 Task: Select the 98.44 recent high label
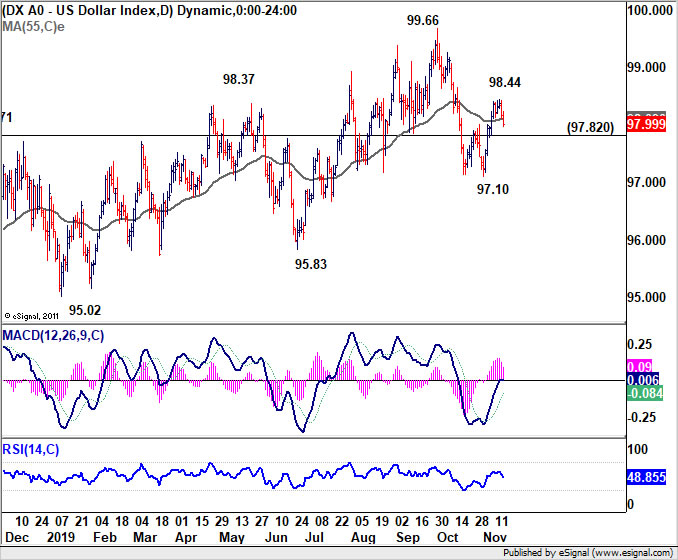tap(505, 82)
